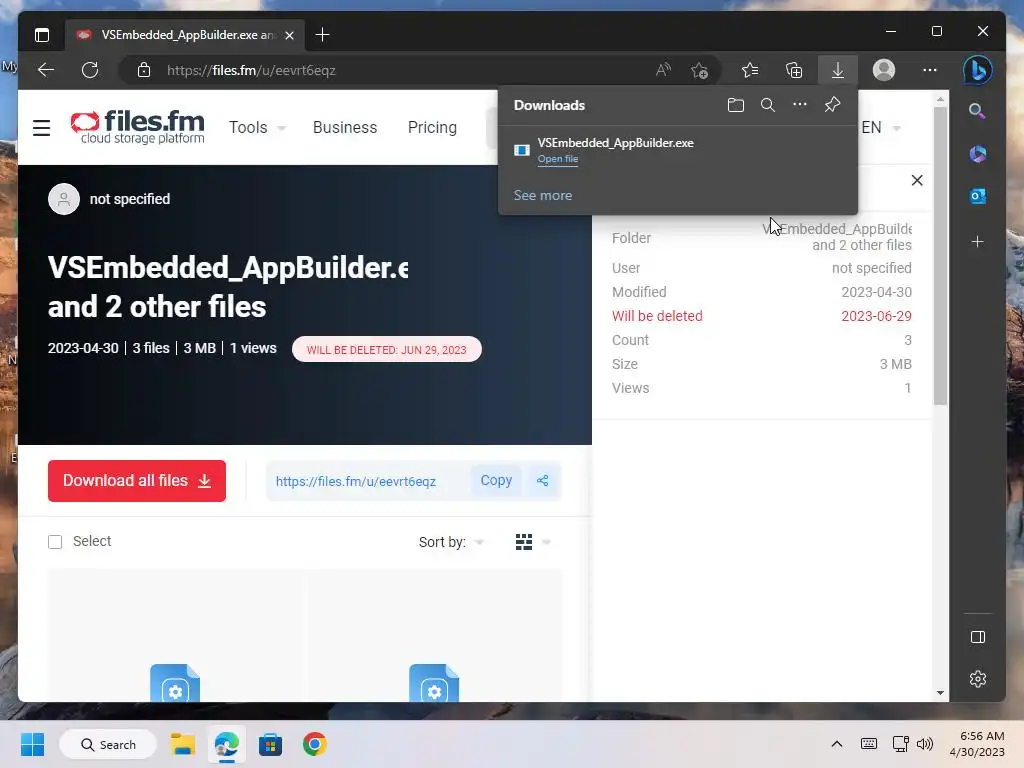This screenshot has width=1024, height=768.
Task: Open Edge Settings and more ellipsis
Action: tap(930, 70)
